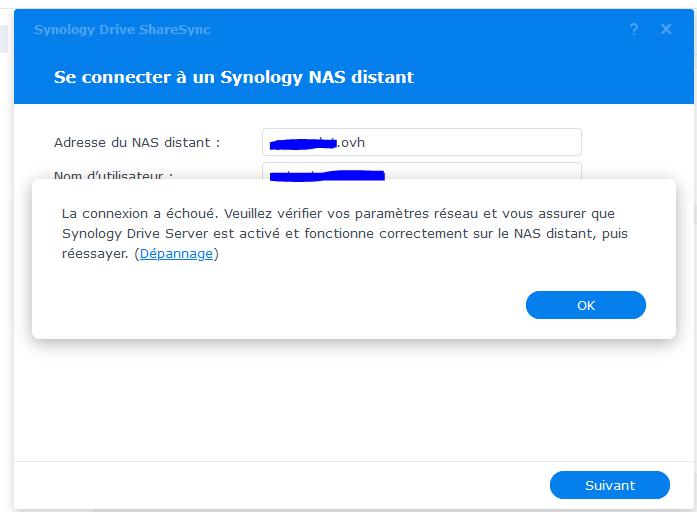Click the 'Se connecter à un Synology NAS distant' heading
This screenshot has height=512, width=697.
[234, 77]
